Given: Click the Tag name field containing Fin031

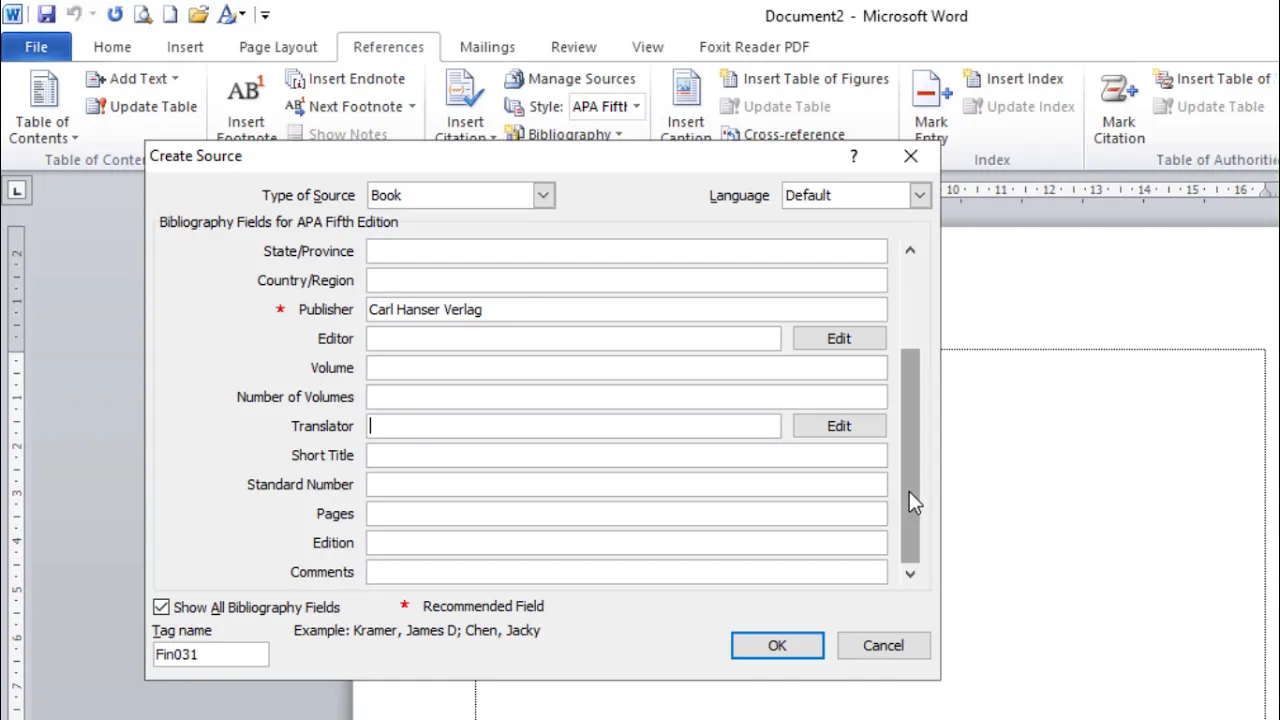Looking at the screenshot, I should coord(211,654).
